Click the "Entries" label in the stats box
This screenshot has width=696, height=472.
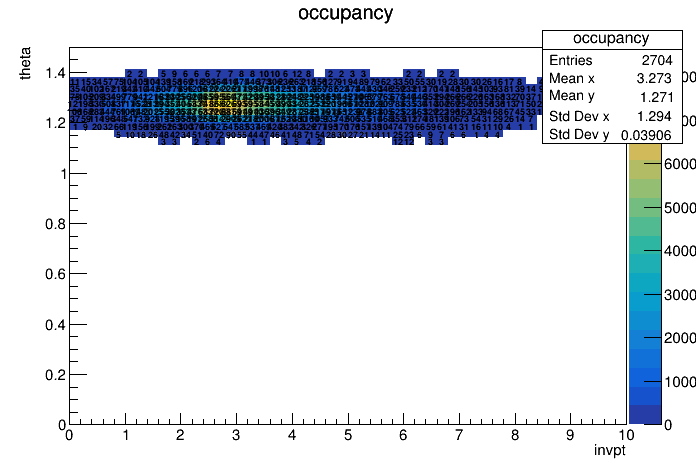pyautogui.click(x=570, y=60)
